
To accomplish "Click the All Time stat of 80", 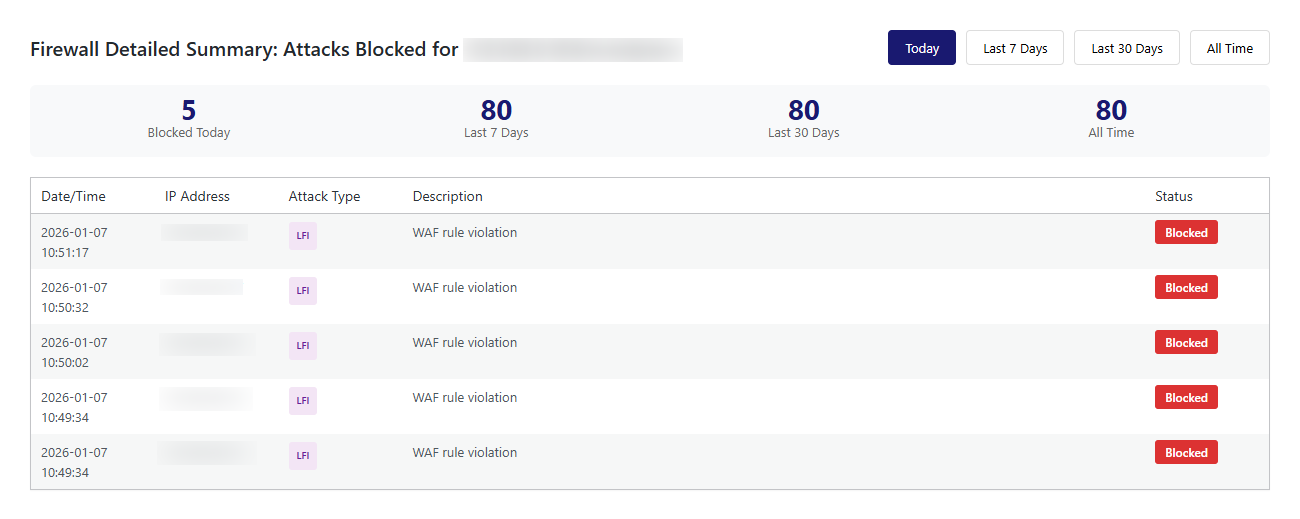I will 1111,111.
